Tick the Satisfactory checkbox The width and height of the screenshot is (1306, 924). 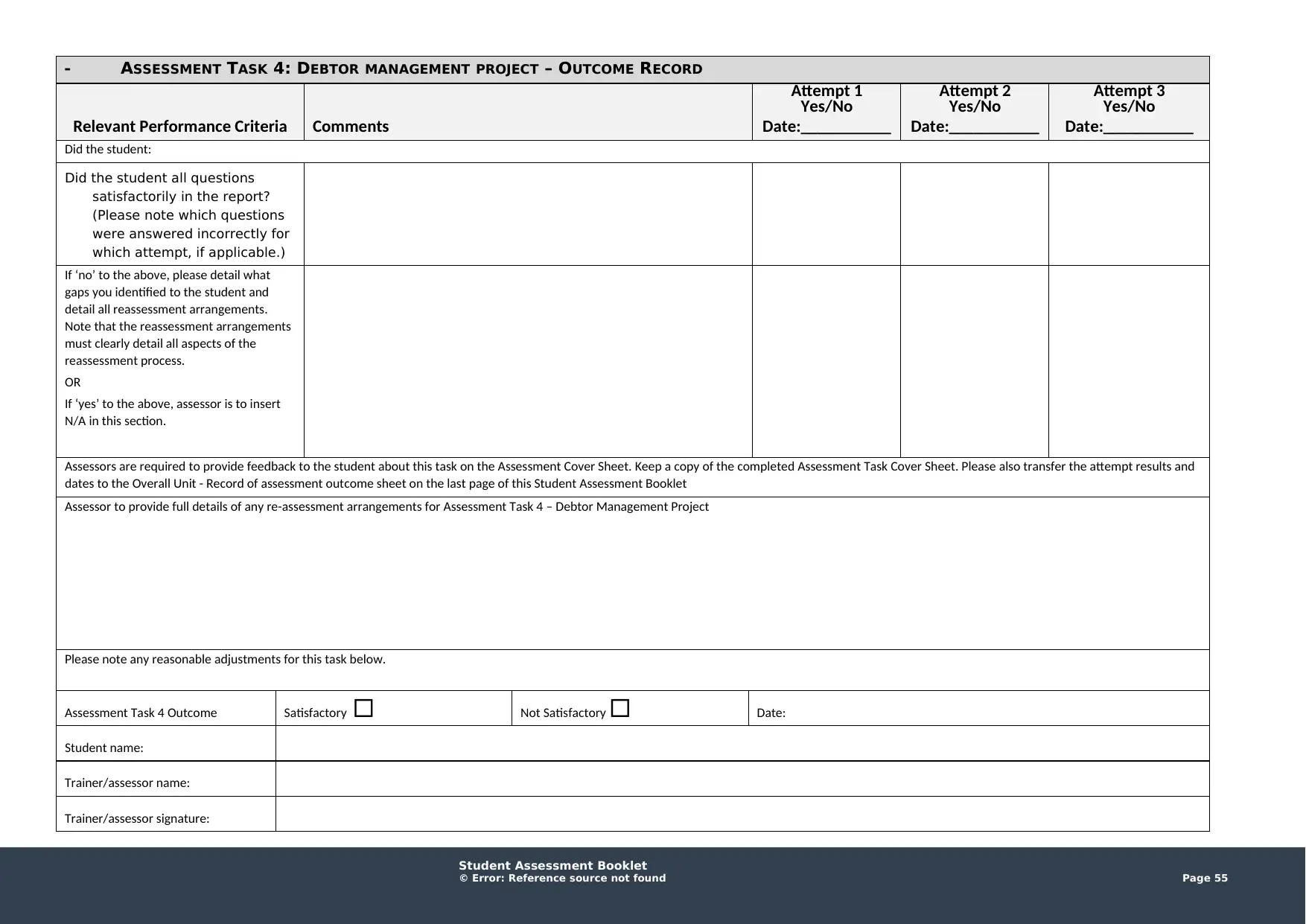coord(363,708)
